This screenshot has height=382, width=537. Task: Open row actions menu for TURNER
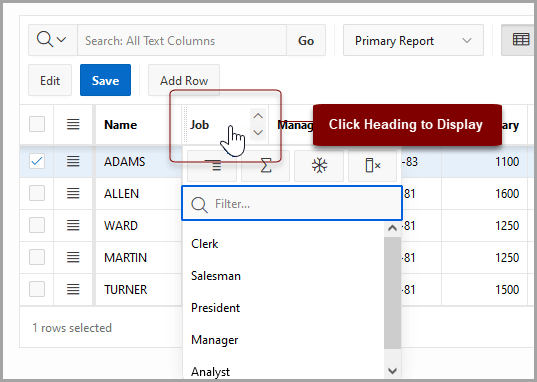pos(73,289)
